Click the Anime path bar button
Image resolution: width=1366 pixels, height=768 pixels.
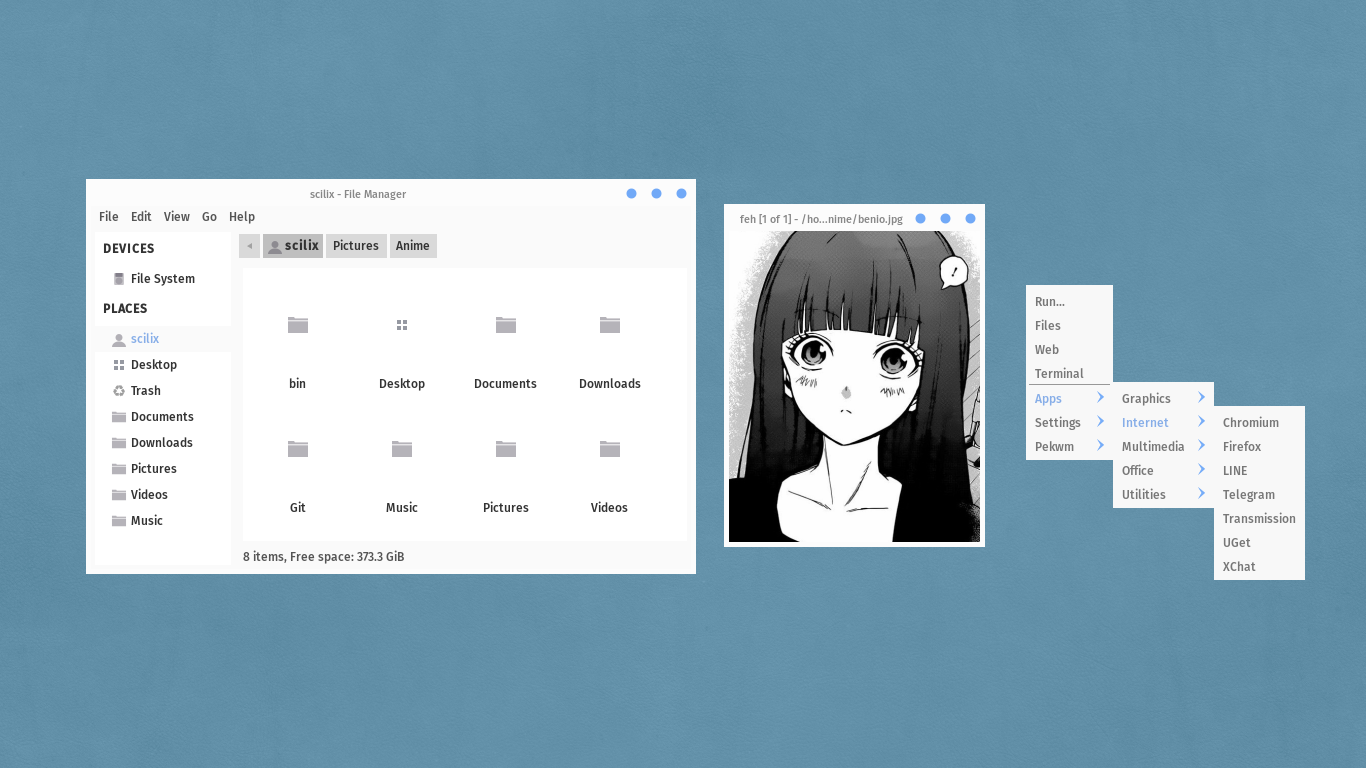(x=413, y=246)
